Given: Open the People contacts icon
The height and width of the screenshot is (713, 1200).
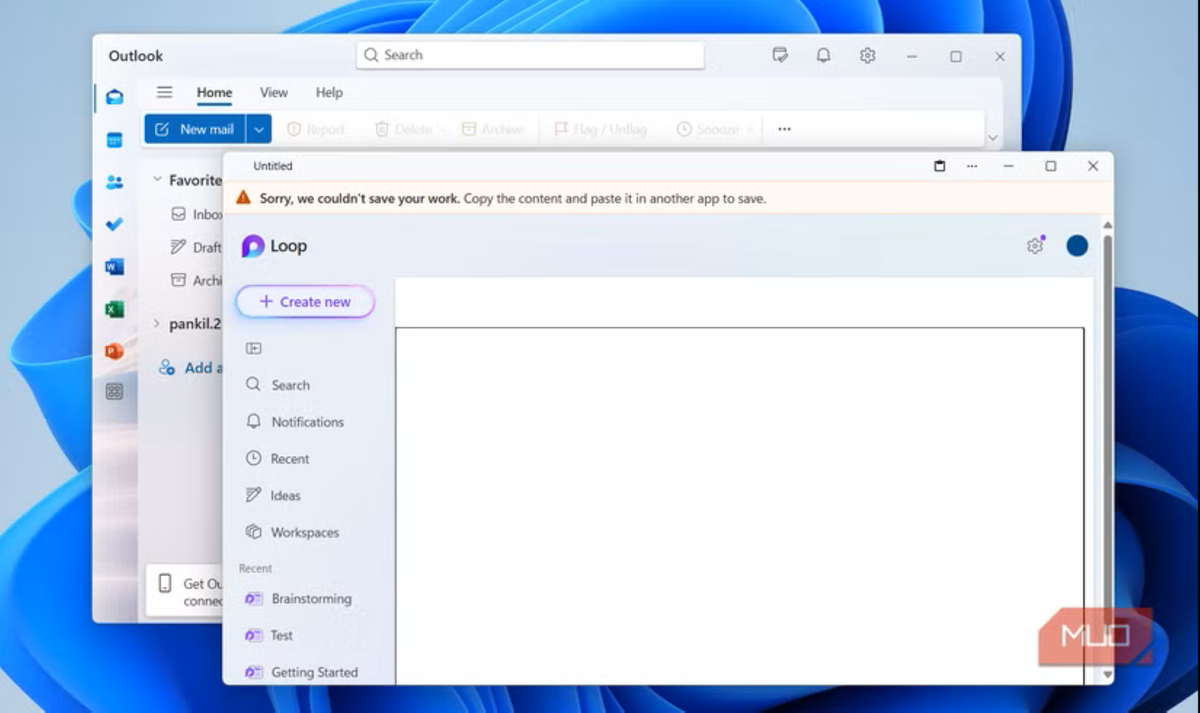Looking at the screenshot, I should pyautogui.click(x=114, y=182).
